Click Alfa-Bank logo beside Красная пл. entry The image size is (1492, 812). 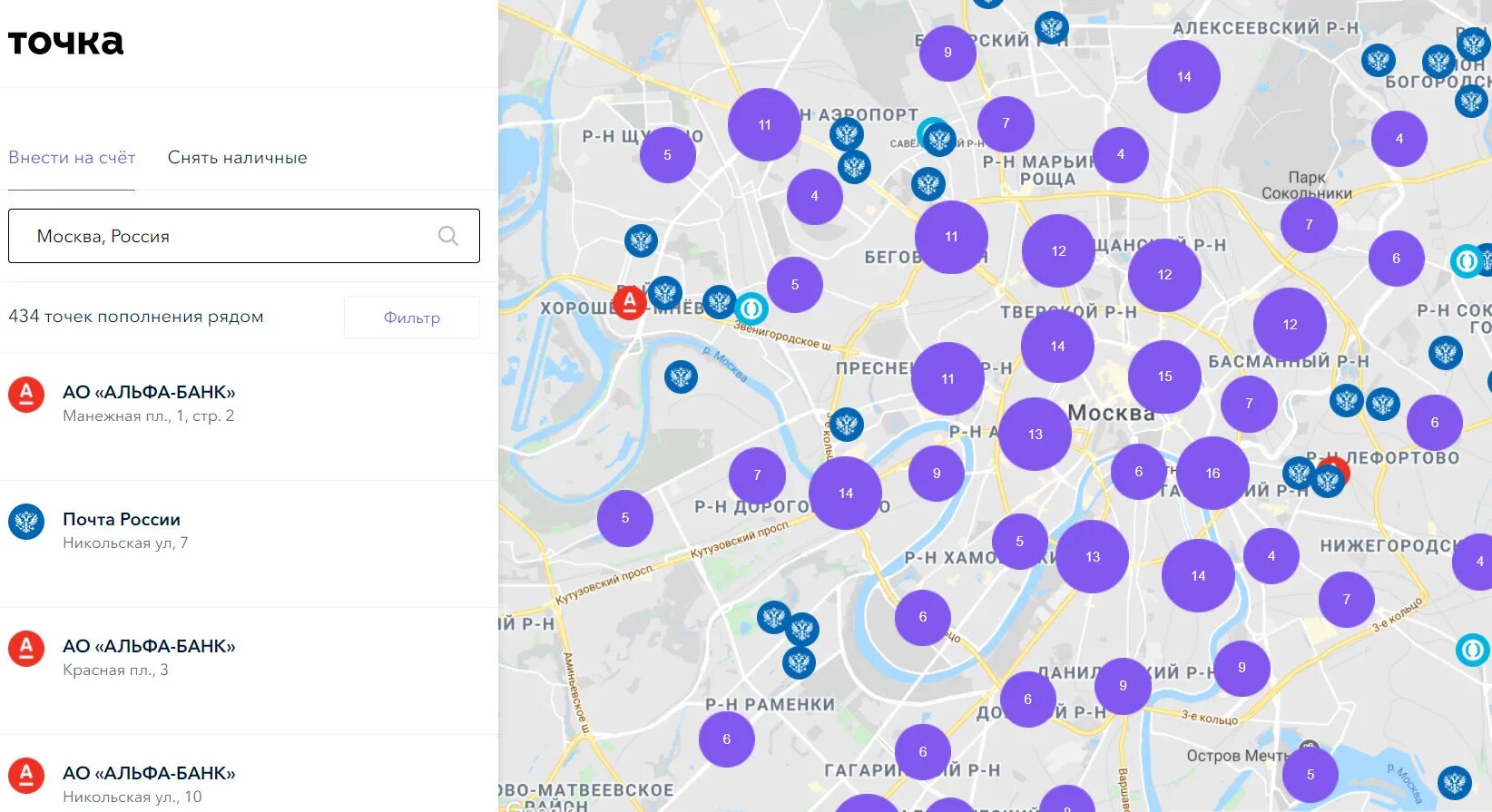tap(26, 649)
